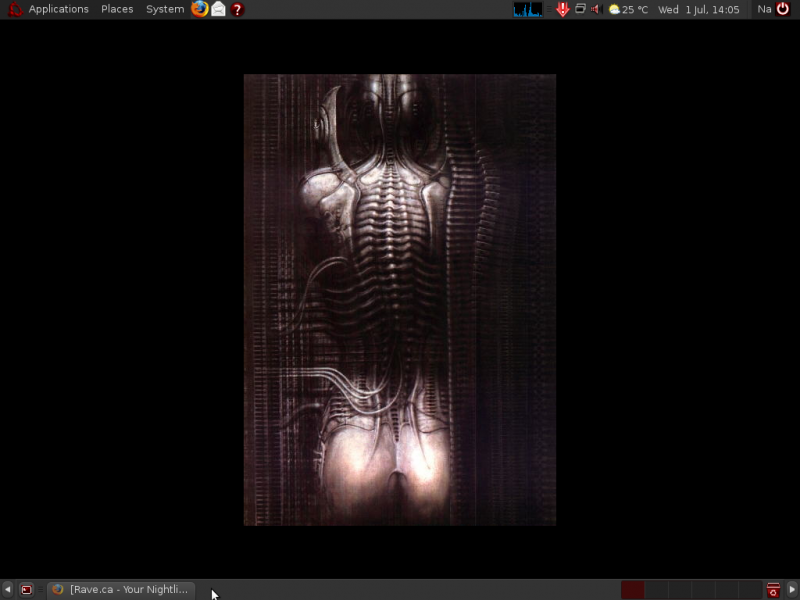800x600 pixels.
Task: Open the Applications menu
Action: pyautogui.click(x=58, y=9)
